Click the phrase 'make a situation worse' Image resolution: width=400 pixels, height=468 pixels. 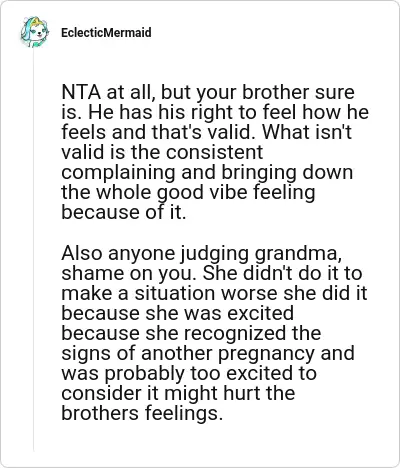pos(169,294)
